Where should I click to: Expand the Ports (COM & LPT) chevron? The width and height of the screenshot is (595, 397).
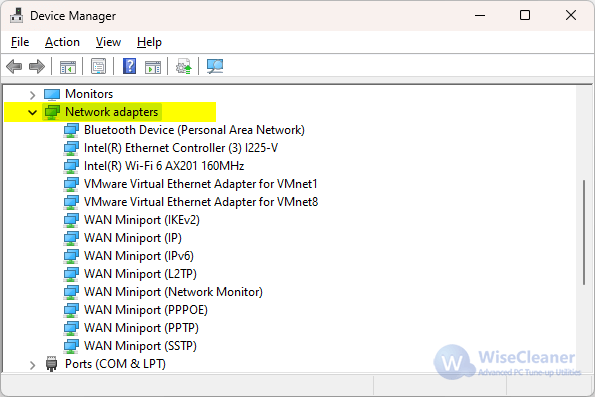tap(33, 365)
